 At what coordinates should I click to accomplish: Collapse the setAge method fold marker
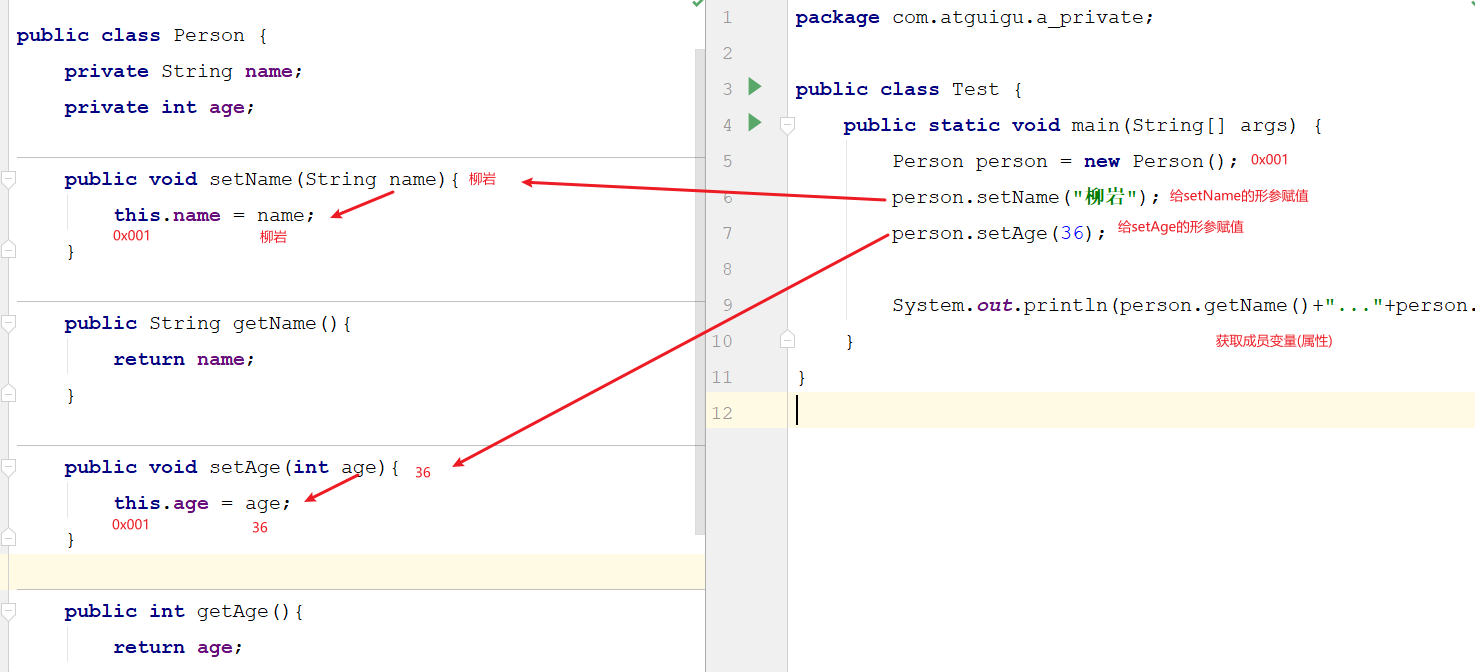[9, 467]
